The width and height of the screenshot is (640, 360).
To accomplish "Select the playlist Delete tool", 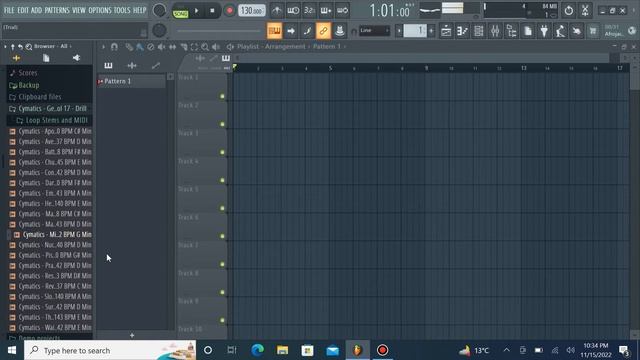I will [151, 47].
